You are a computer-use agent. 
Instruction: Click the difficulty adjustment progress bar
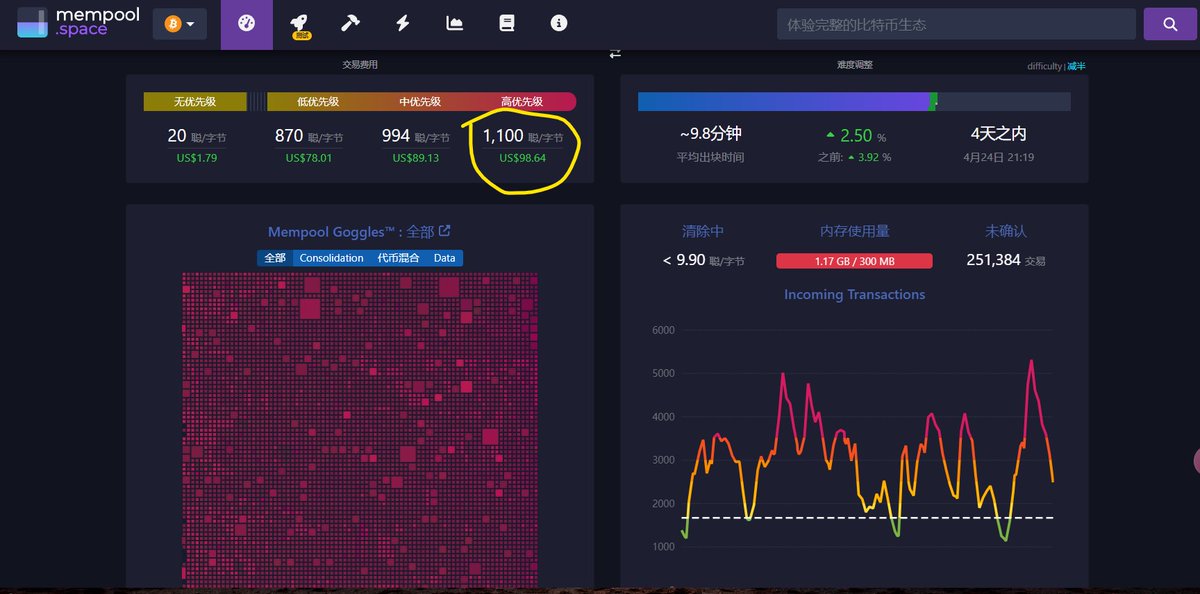[x=854, y=101]
